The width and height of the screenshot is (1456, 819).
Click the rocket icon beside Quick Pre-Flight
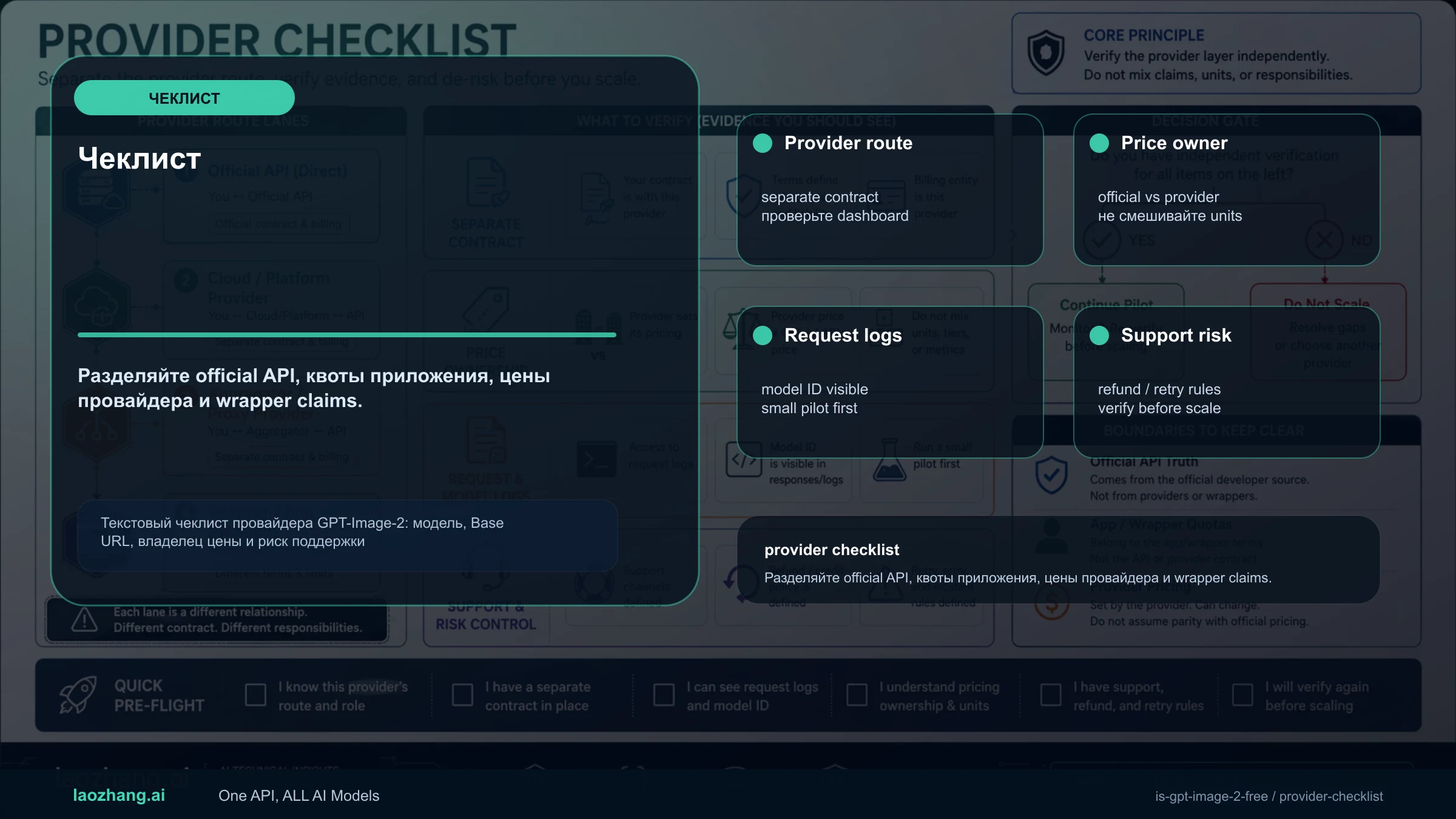pos(78,695)
